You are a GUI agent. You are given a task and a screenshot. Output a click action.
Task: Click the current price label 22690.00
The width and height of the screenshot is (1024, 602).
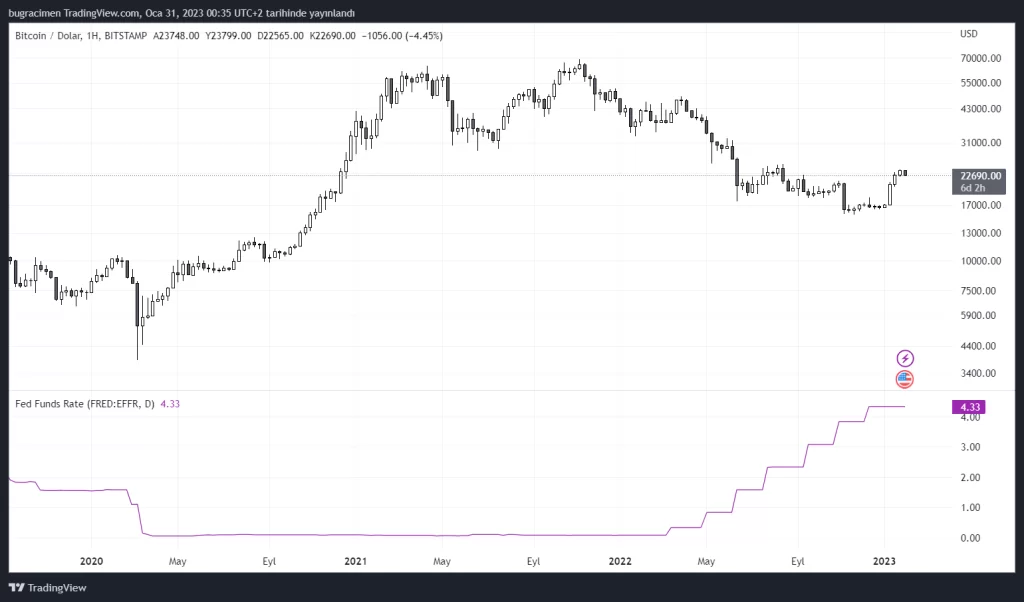(980, 176)
